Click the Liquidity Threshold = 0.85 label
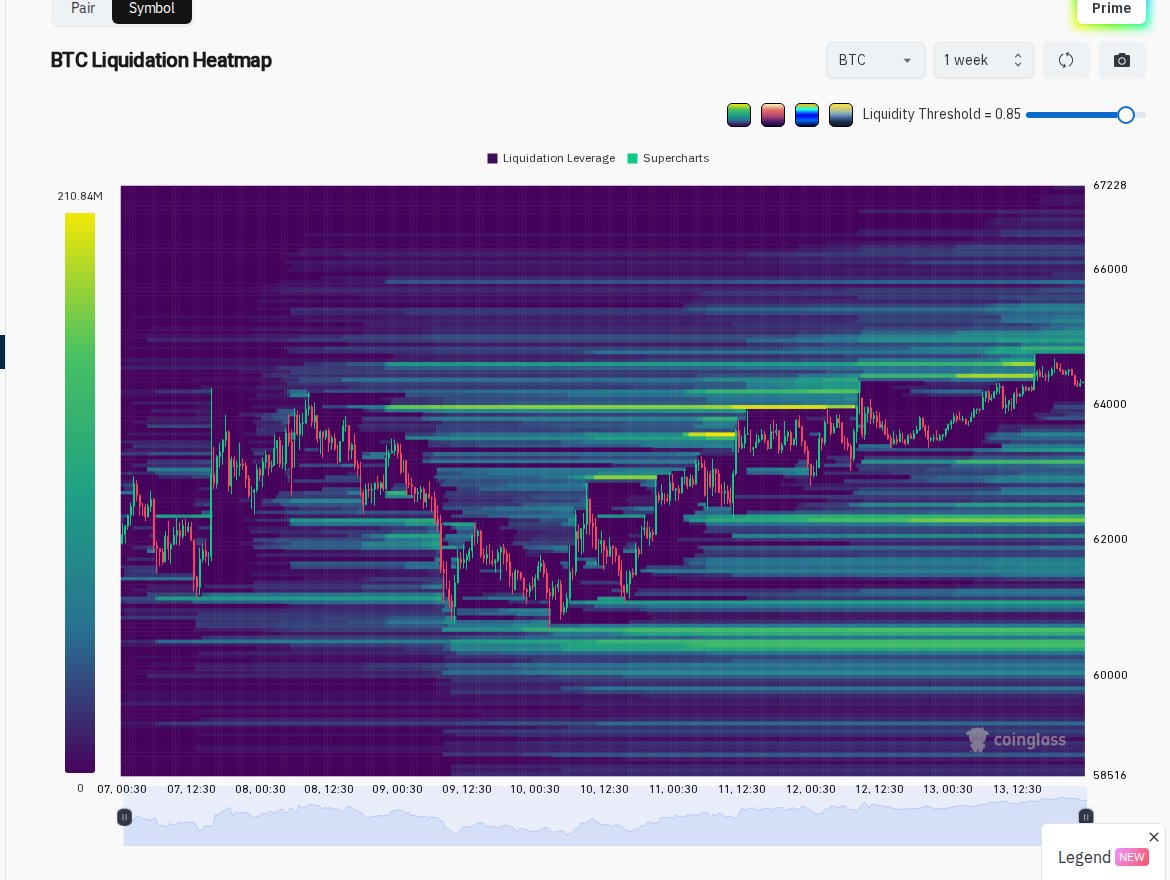Viewport: 1170px width, 880px height. [x=941, y=114]
